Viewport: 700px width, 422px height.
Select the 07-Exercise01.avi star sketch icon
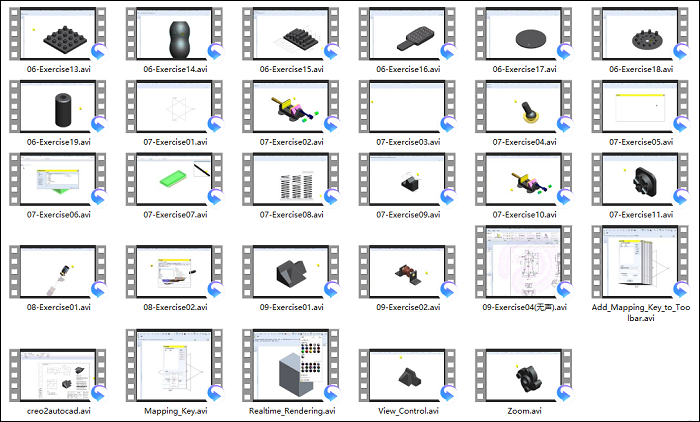(x=175, y=107)
